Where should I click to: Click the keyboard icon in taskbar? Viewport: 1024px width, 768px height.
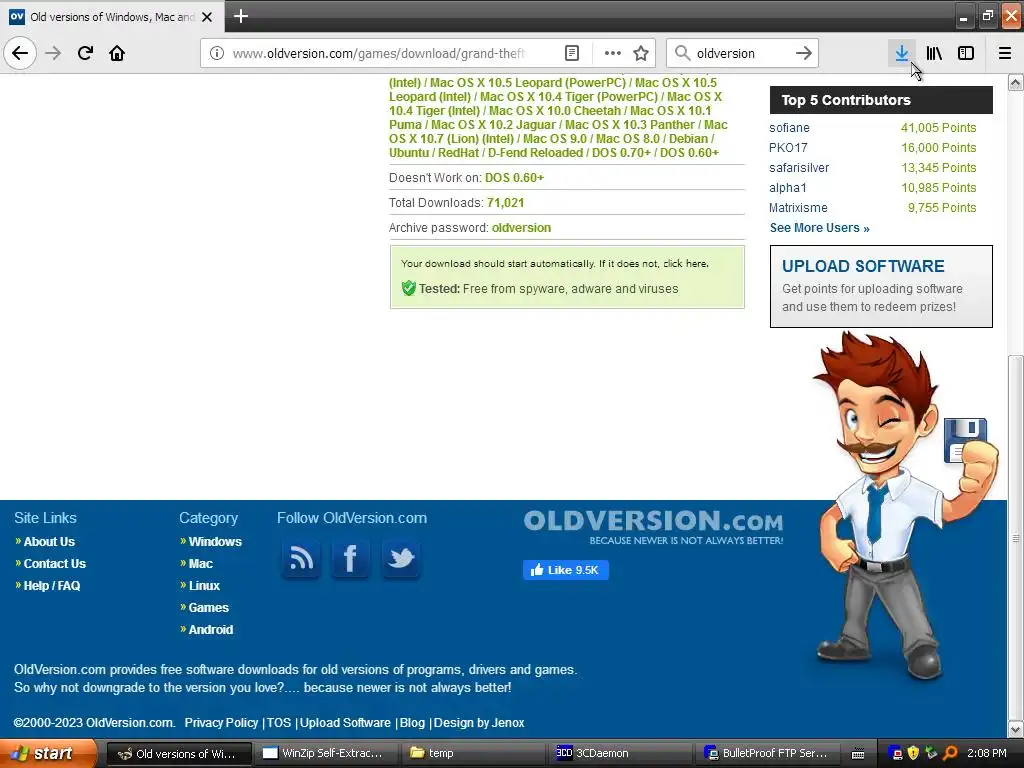[858, 754]
